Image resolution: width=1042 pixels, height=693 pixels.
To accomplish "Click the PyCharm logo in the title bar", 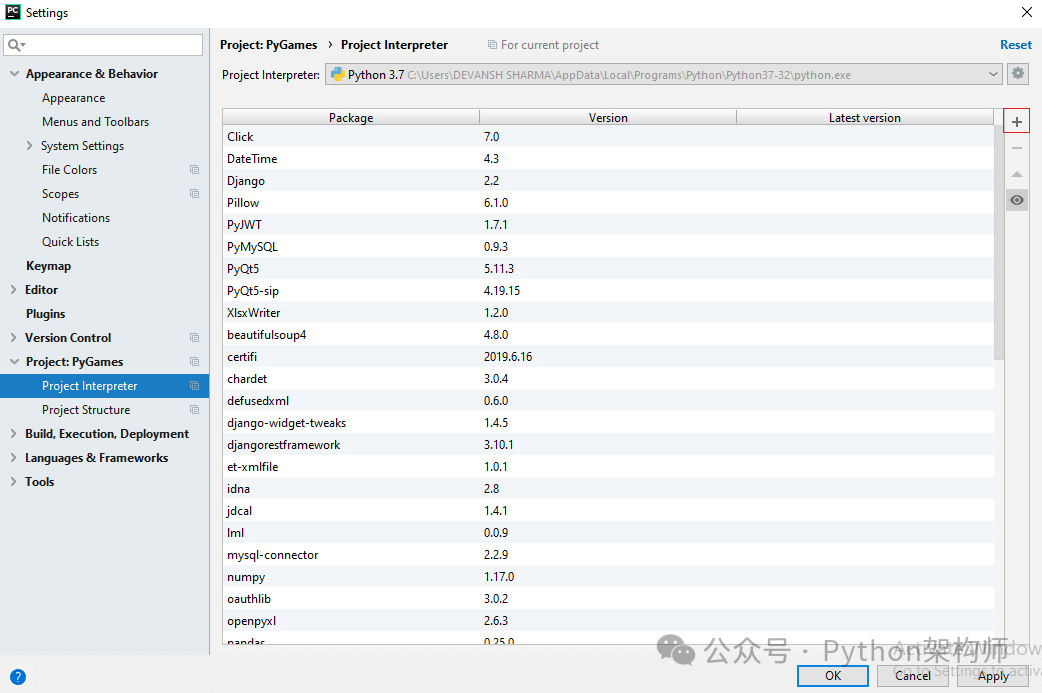I will 13,12.
